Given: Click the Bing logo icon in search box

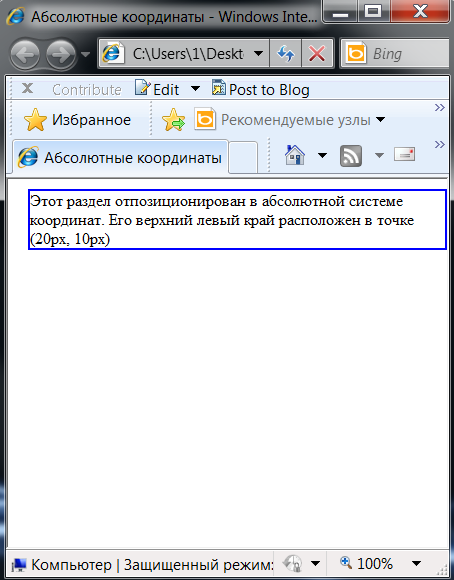Looking at the screenshot, I should (355, 54).
